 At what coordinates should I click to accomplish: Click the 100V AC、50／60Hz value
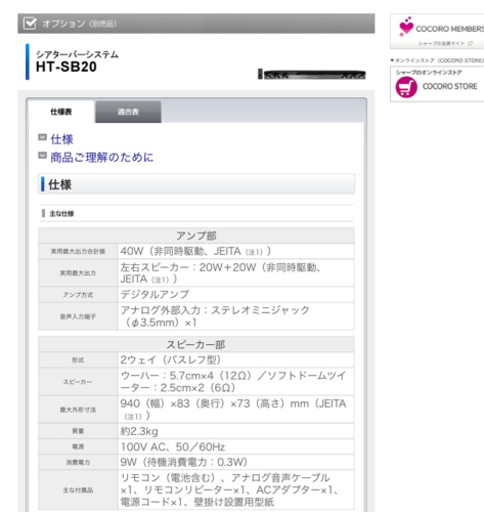click(x=173, y=447)
